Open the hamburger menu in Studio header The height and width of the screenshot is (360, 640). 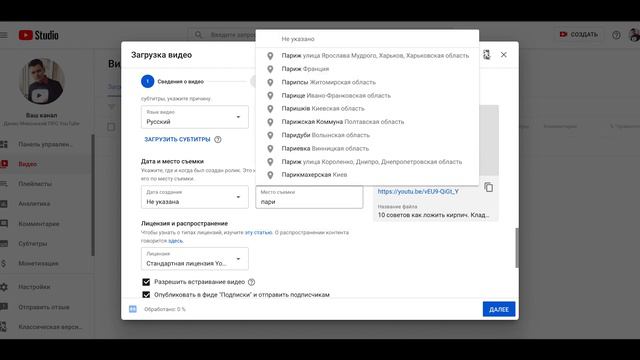click(x=4, y=35)
